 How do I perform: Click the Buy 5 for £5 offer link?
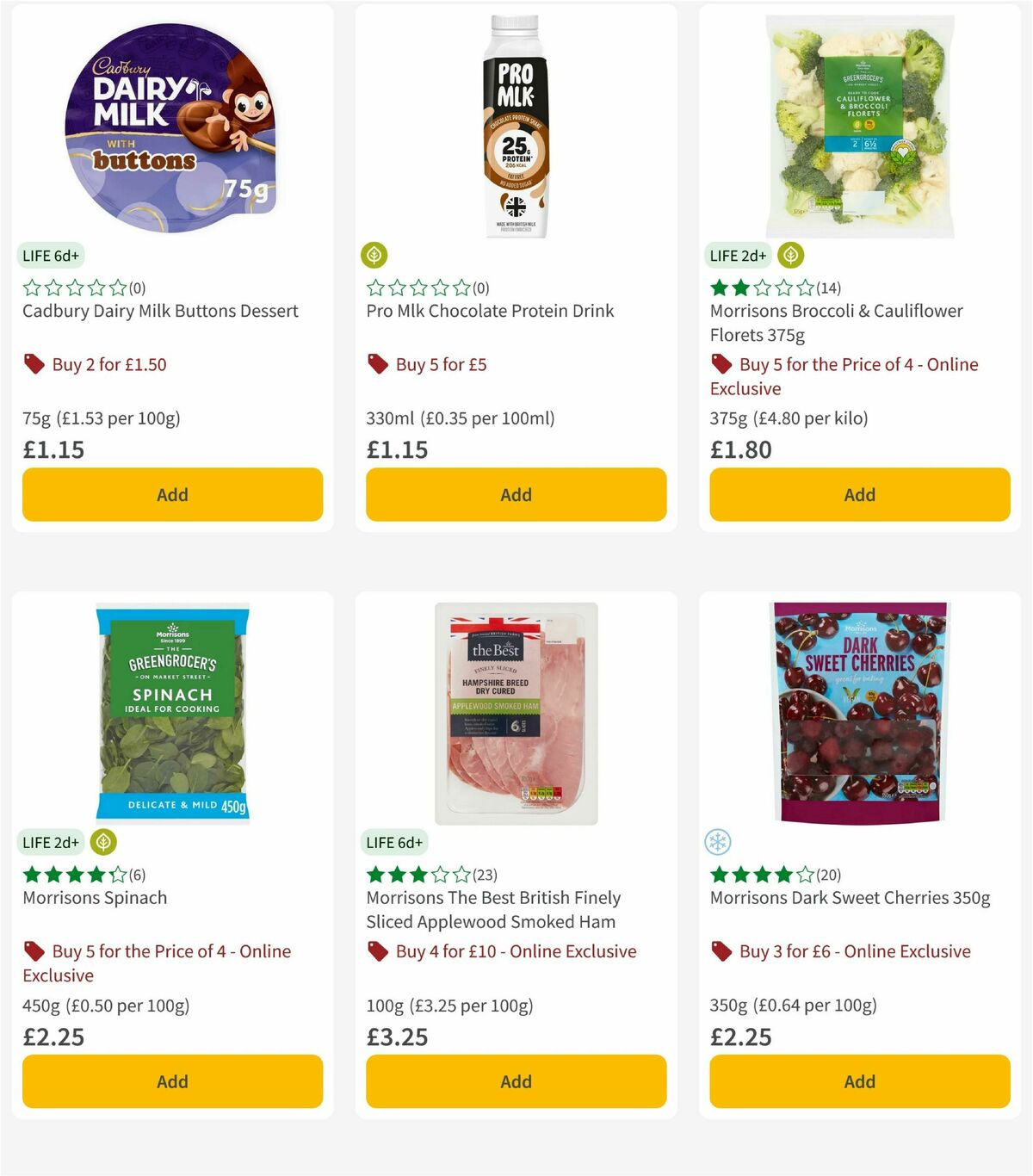[440, 364]
